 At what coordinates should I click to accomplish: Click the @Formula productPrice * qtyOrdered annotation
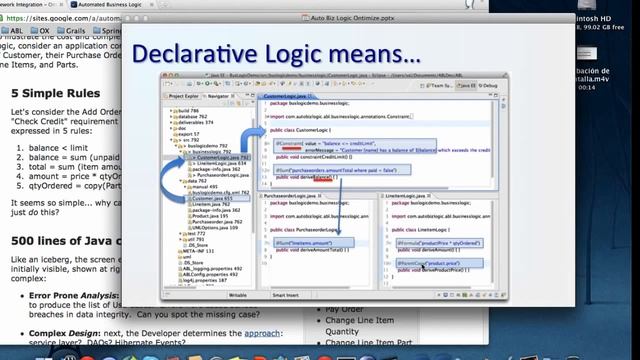tap(439, 243)
